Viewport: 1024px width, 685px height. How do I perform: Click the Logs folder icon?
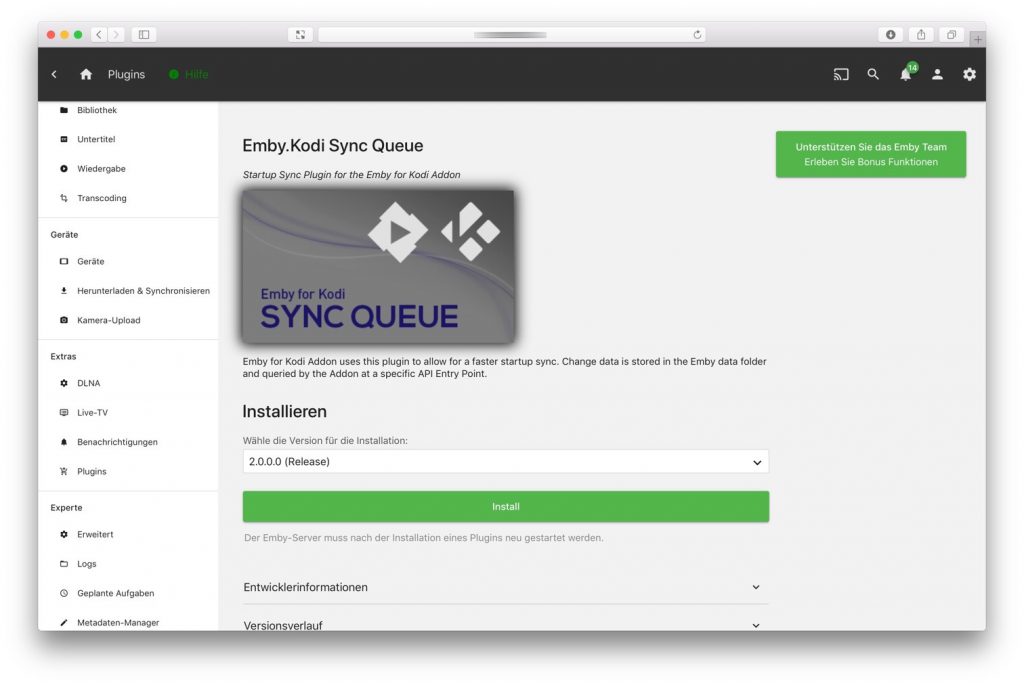click(63, 564)
